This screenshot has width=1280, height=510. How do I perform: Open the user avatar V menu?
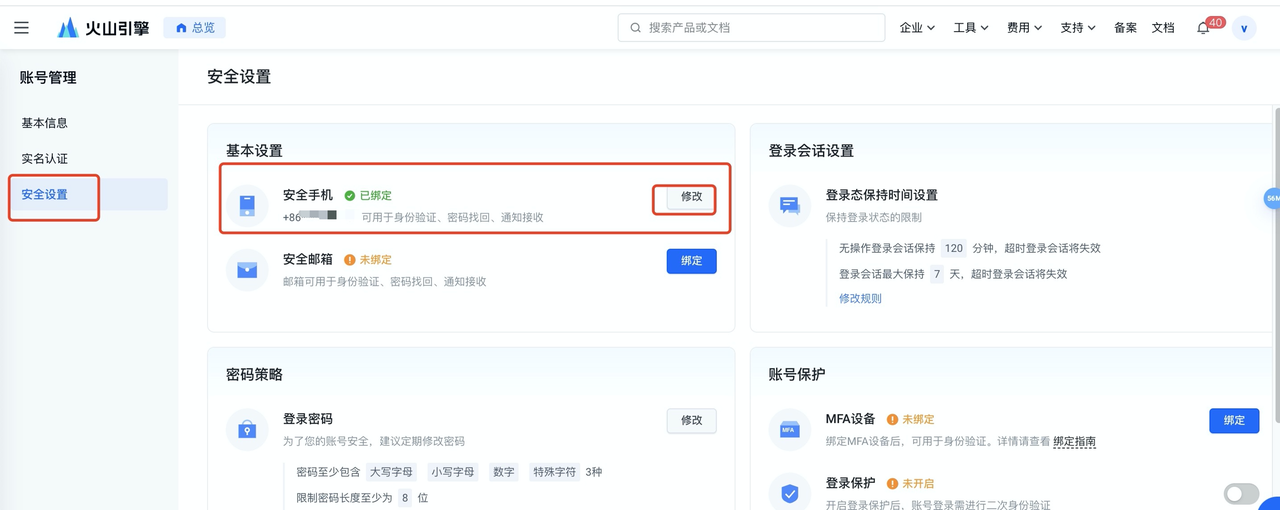pyautogui.click(x=1243, y=28)
